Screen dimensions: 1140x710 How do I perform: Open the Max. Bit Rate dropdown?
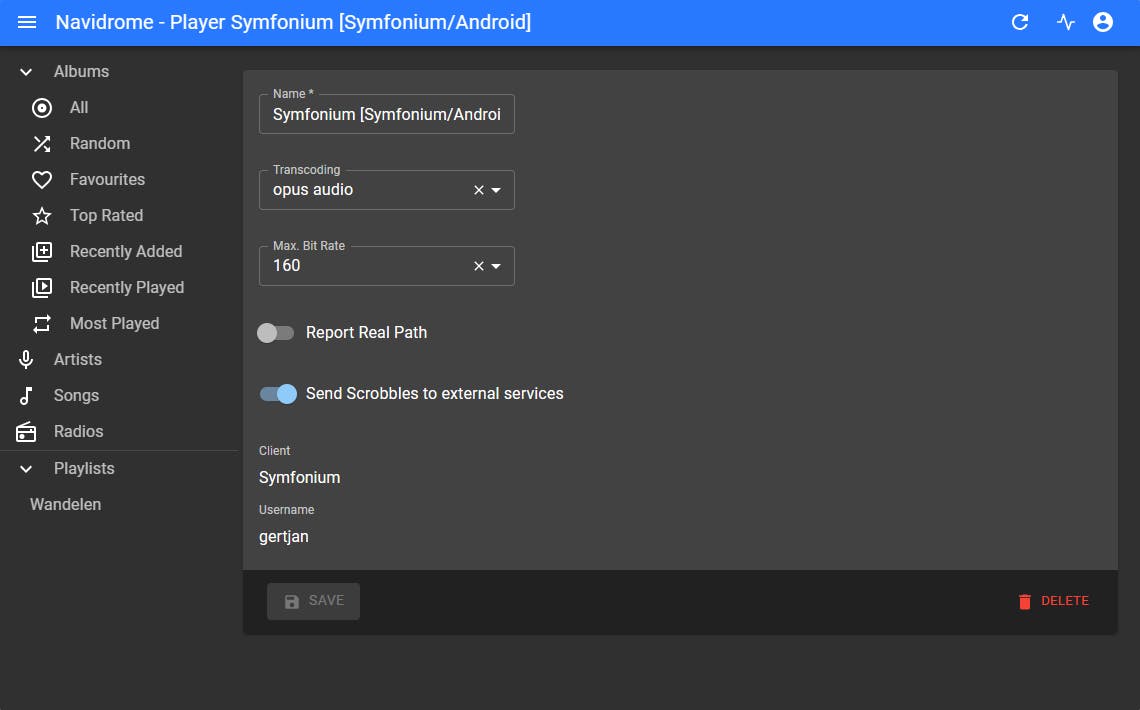pos(495,265)
